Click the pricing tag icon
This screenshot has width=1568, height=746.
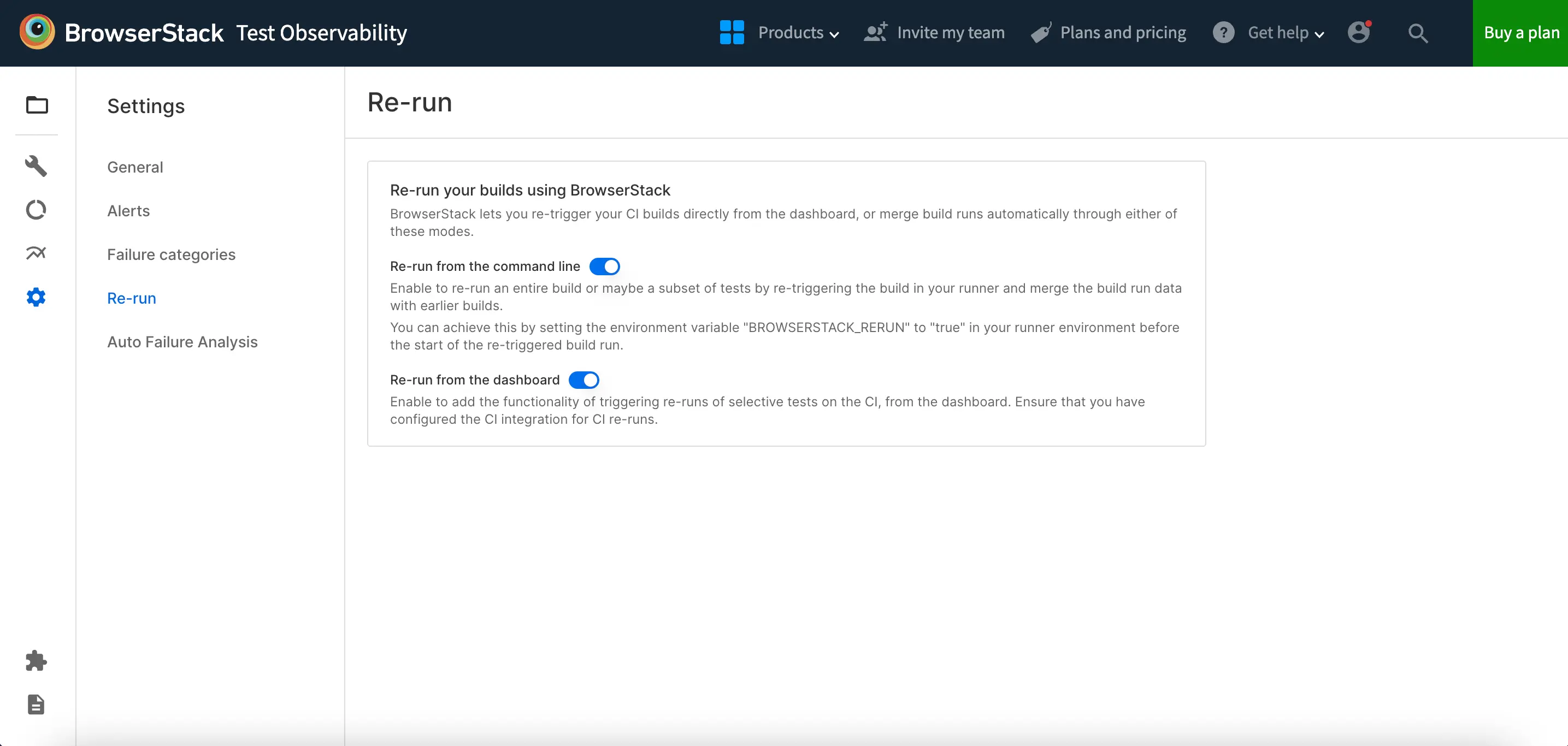1041,32
